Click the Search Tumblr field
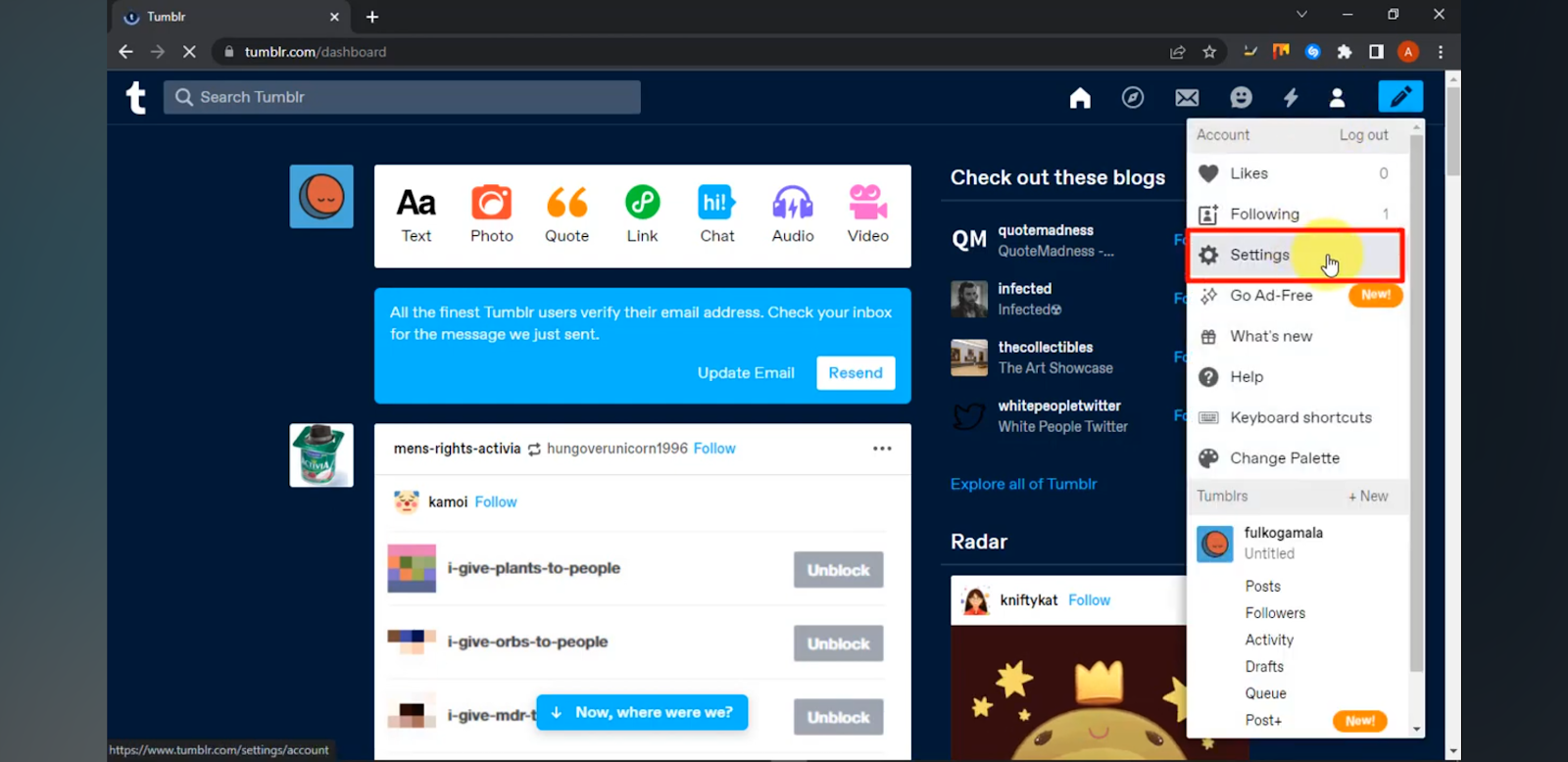 [402, 97]
